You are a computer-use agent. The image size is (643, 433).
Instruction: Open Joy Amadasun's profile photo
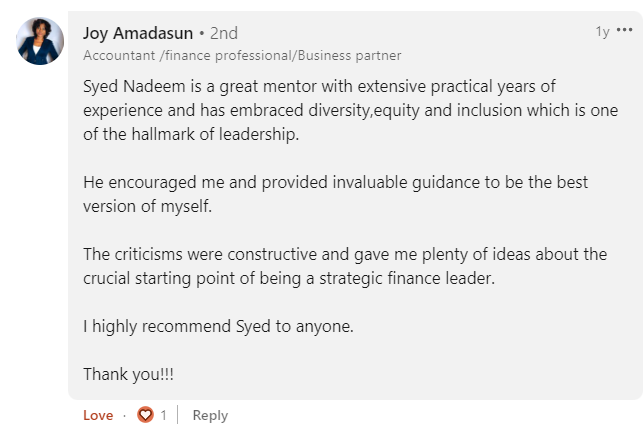(41, 42)
